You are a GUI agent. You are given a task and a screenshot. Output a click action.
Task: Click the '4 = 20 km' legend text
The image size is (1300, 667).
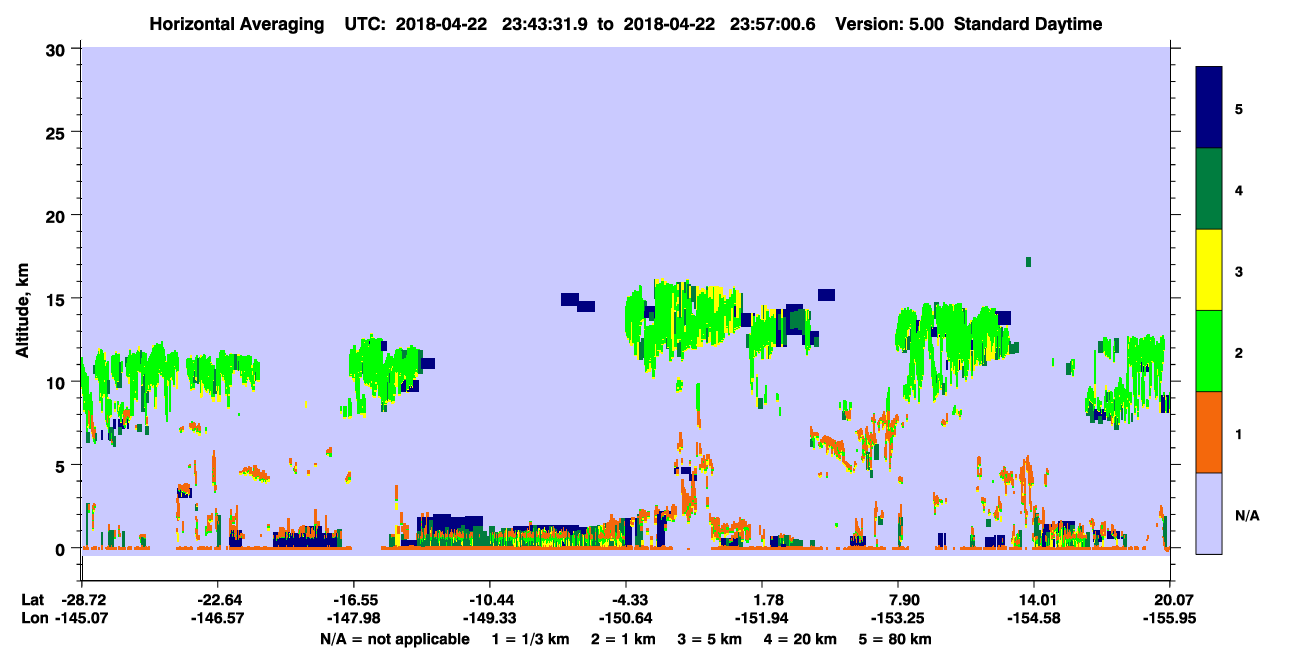coord(803,639)
